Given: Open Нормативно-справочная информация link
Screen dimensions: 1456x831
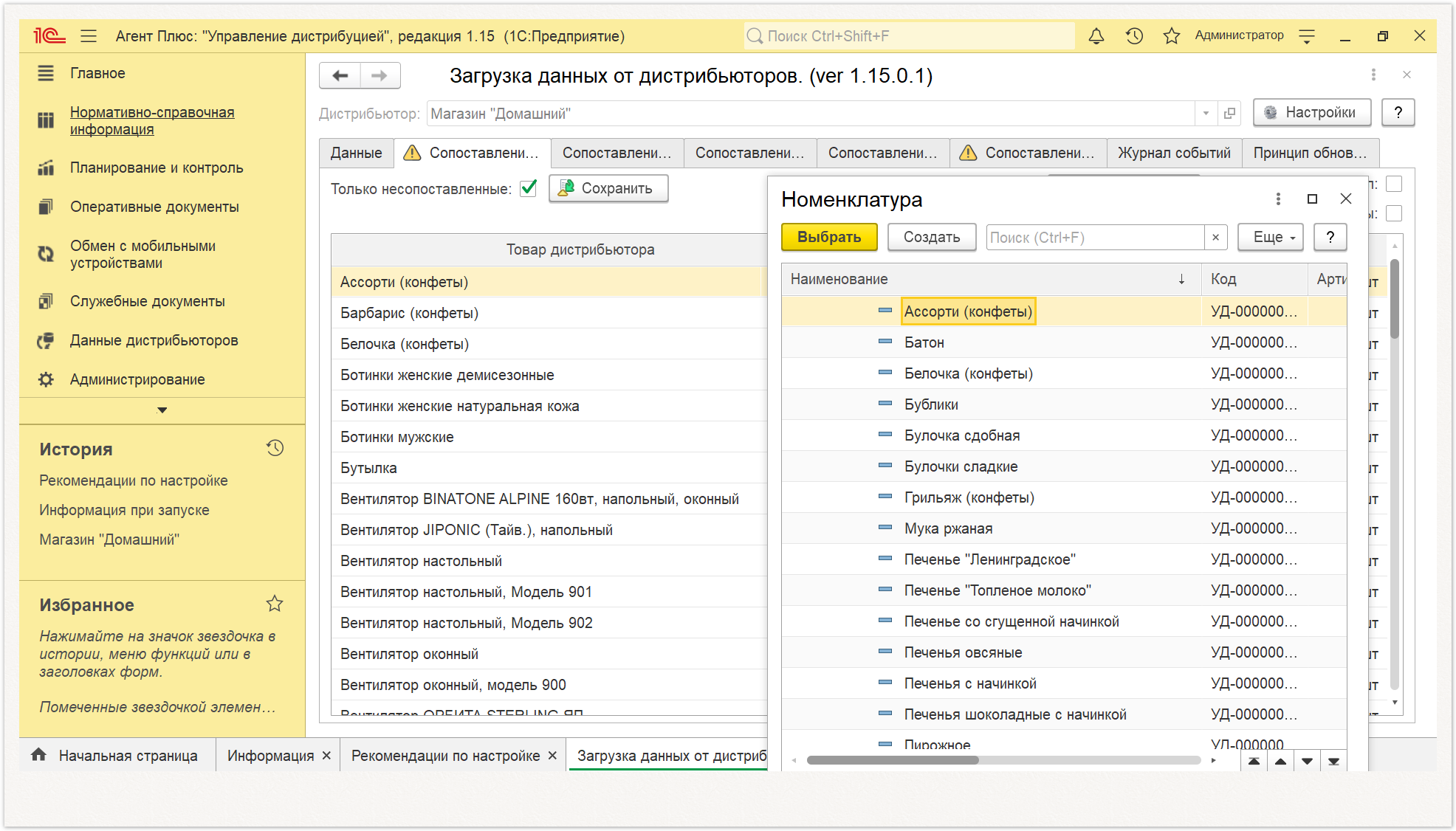Looking at the screenshot, I should click(152, 120).
